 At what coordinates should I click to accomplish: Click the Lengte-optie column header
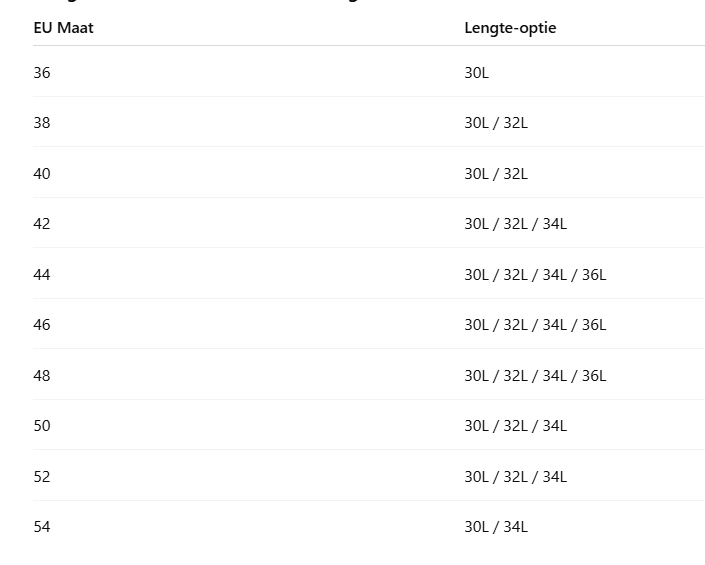pyautogui.click(x=510, y=28)
